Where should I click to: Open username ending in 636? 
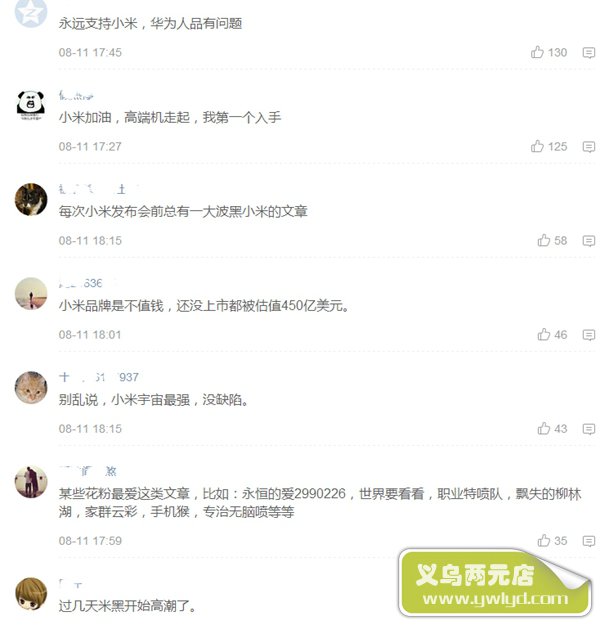81,283
